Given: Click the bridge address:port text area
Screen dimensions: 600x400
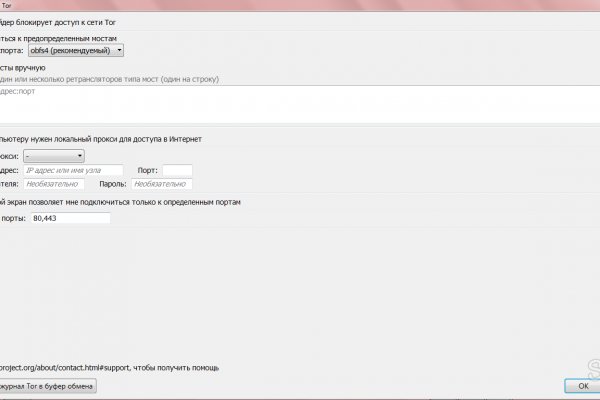Looking at the screenshot, I should [x=300, y=104].
